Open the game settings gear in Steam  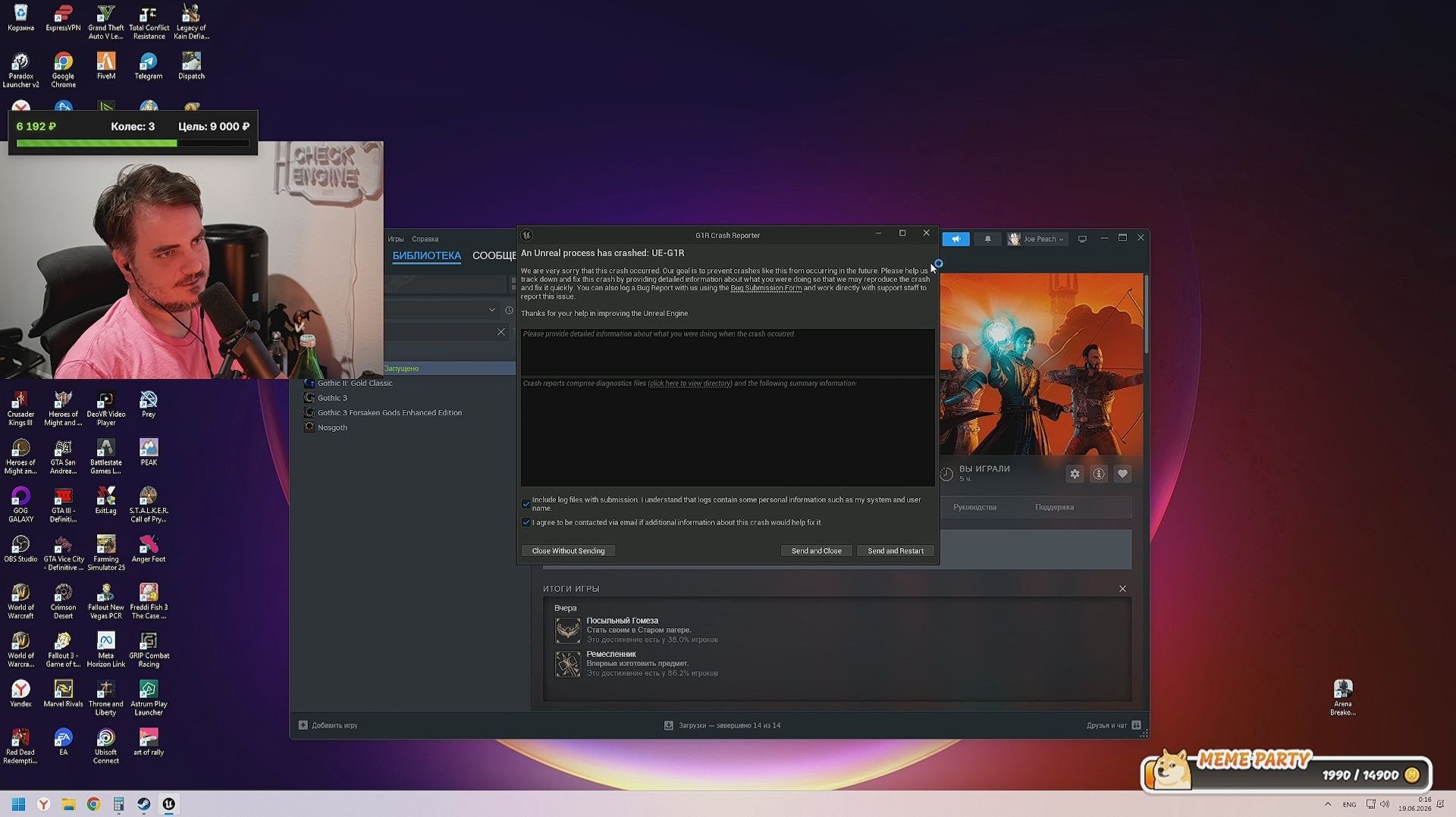[1075, 474]
